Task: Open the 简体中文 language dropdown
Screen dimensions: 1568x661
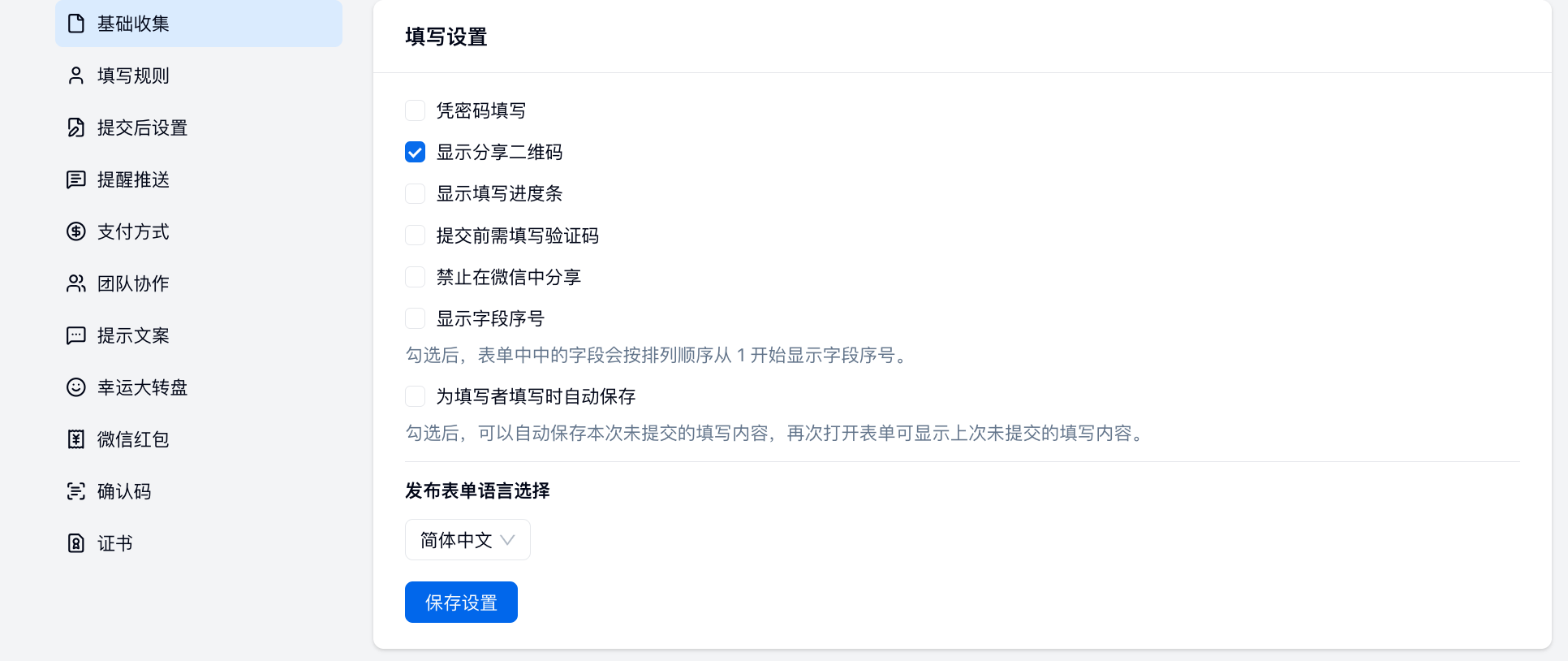Action: [x=467, y=540]
